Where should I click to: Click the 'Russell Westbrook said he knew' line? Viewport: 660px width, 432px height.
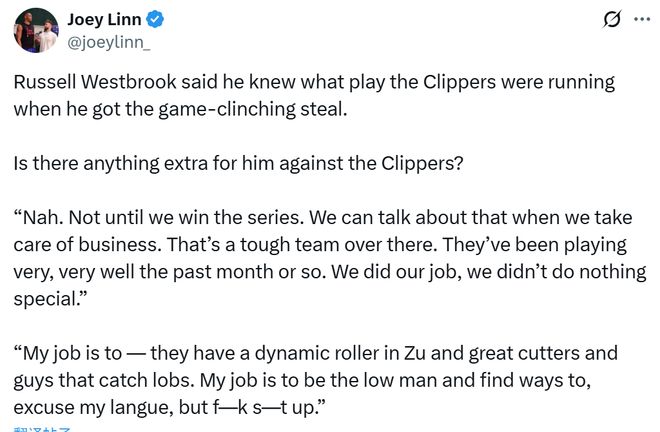pos(314,82)
